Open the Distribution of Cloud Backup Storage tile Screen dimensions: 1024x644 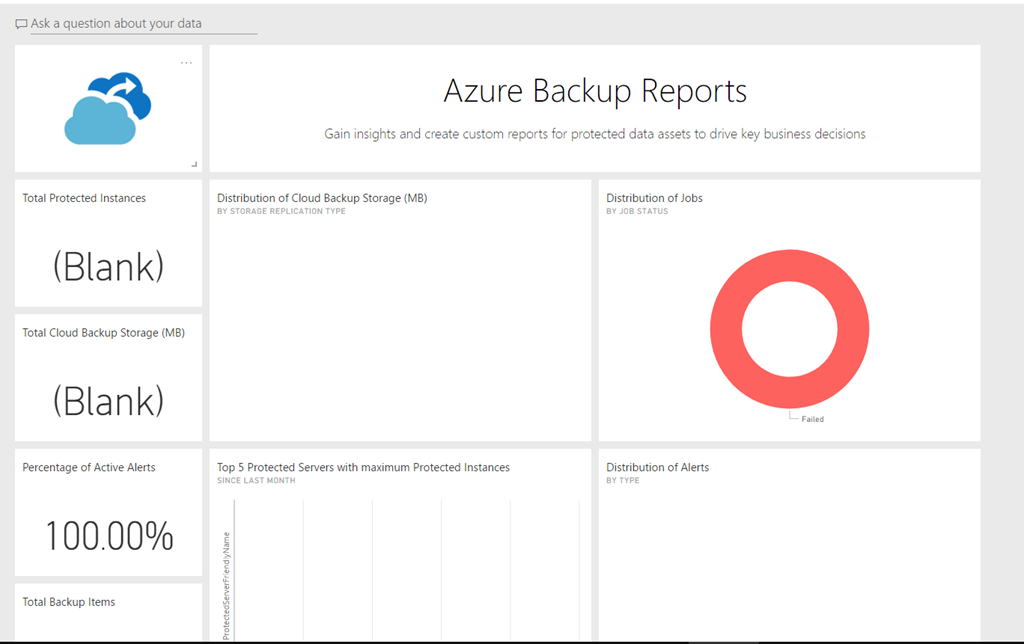click(x=322, y=198)
